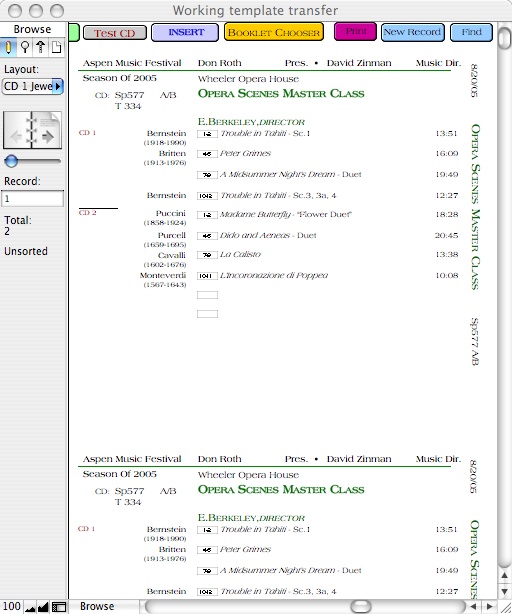Click the green button left of Test CD

[x=74, y=32]
